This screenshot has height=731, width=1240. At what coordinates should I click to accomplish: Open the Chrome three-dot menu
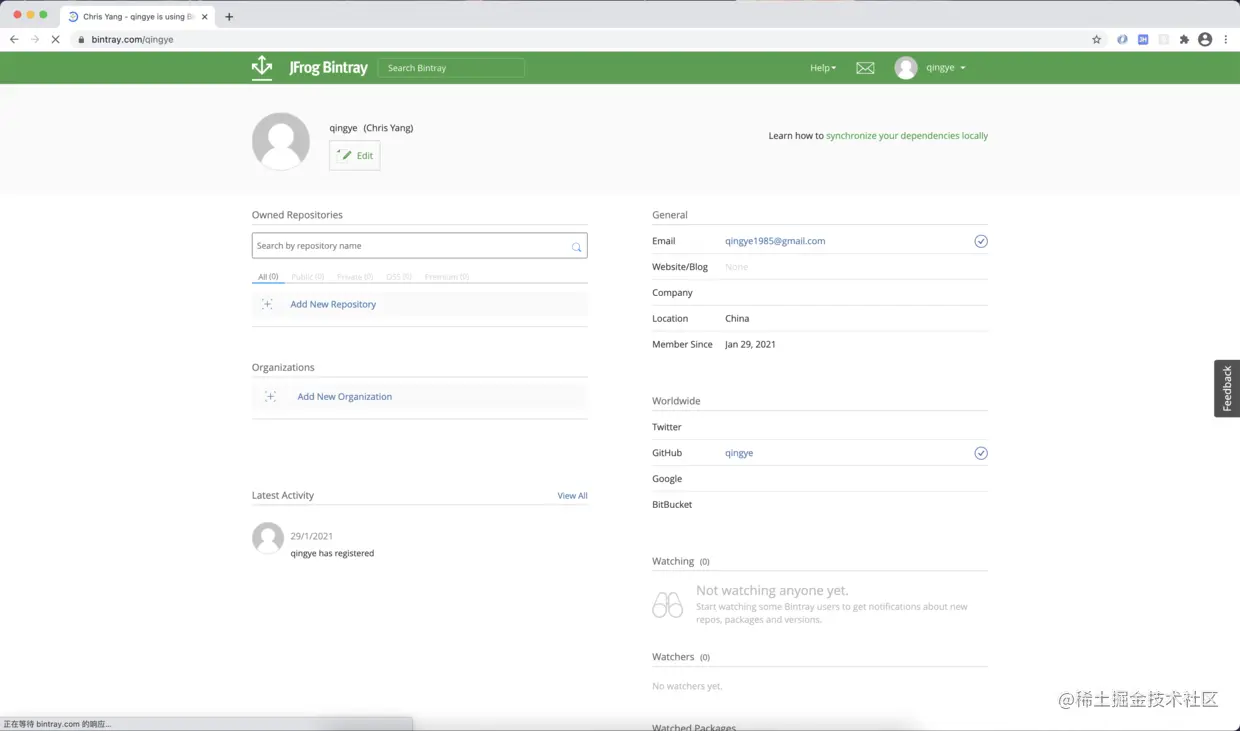(1226, 40)
